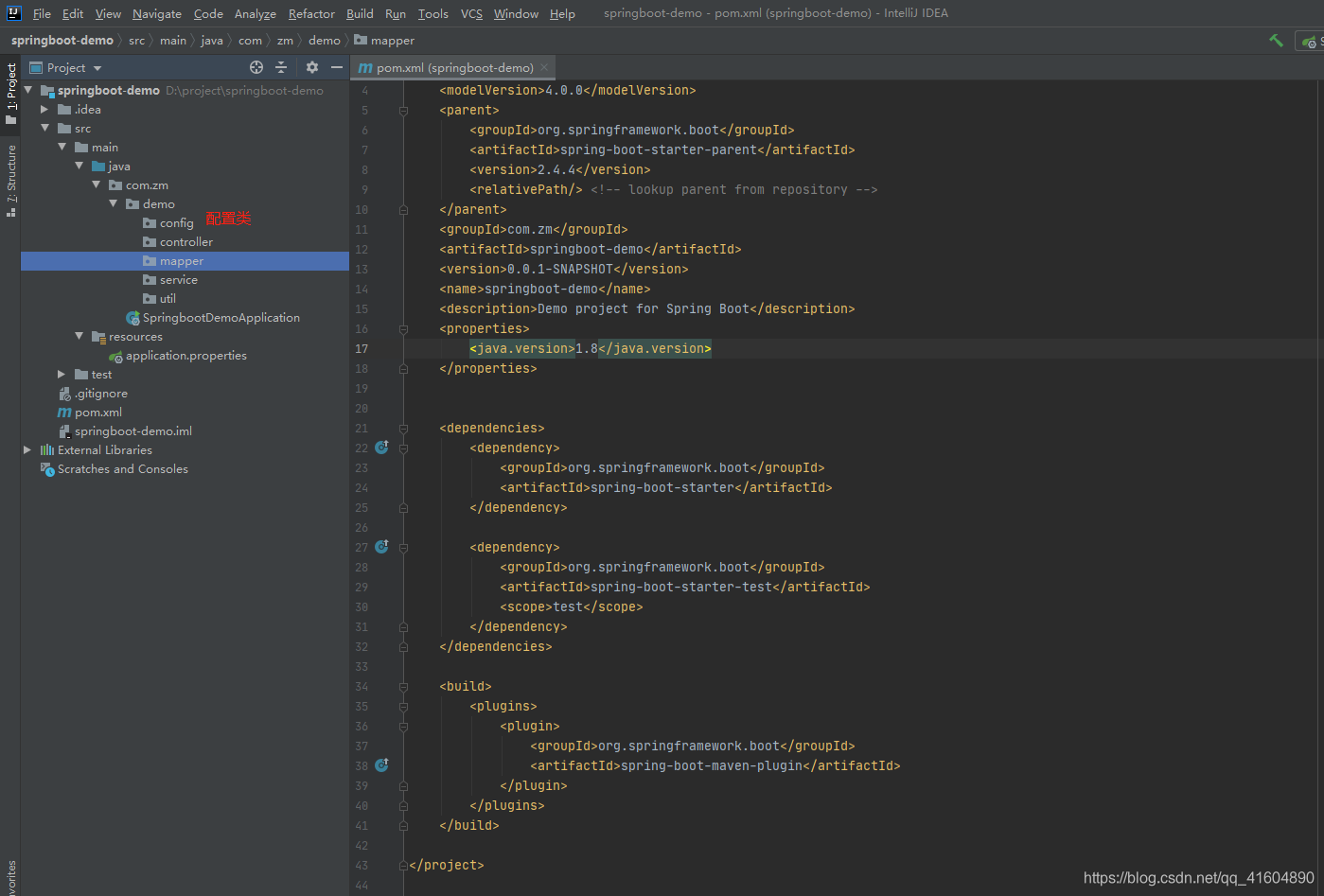Click IntelliJ IDEA logo icon
Image resolution: width=1324 pixels, height=896 pixels.
tap(14, 13)
